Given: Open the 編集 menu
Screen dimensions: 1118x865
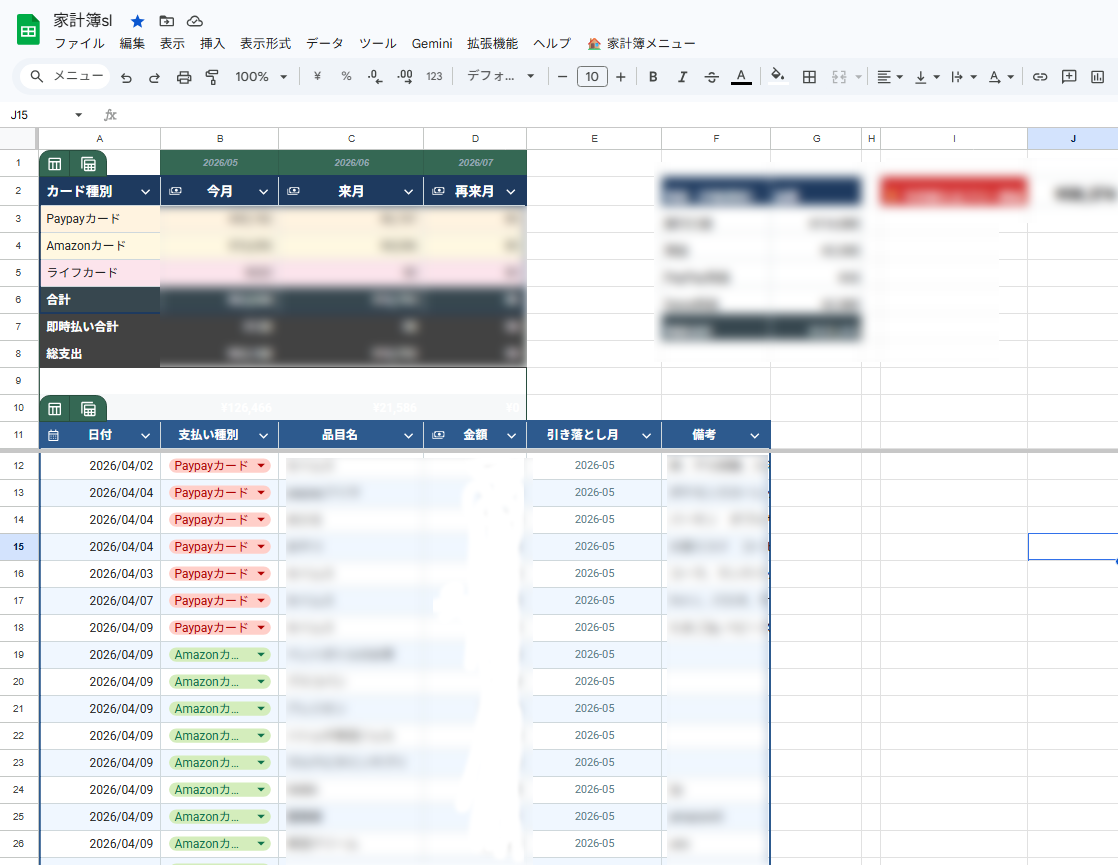Looking at the screenshot, I should [x=132, y=43].
